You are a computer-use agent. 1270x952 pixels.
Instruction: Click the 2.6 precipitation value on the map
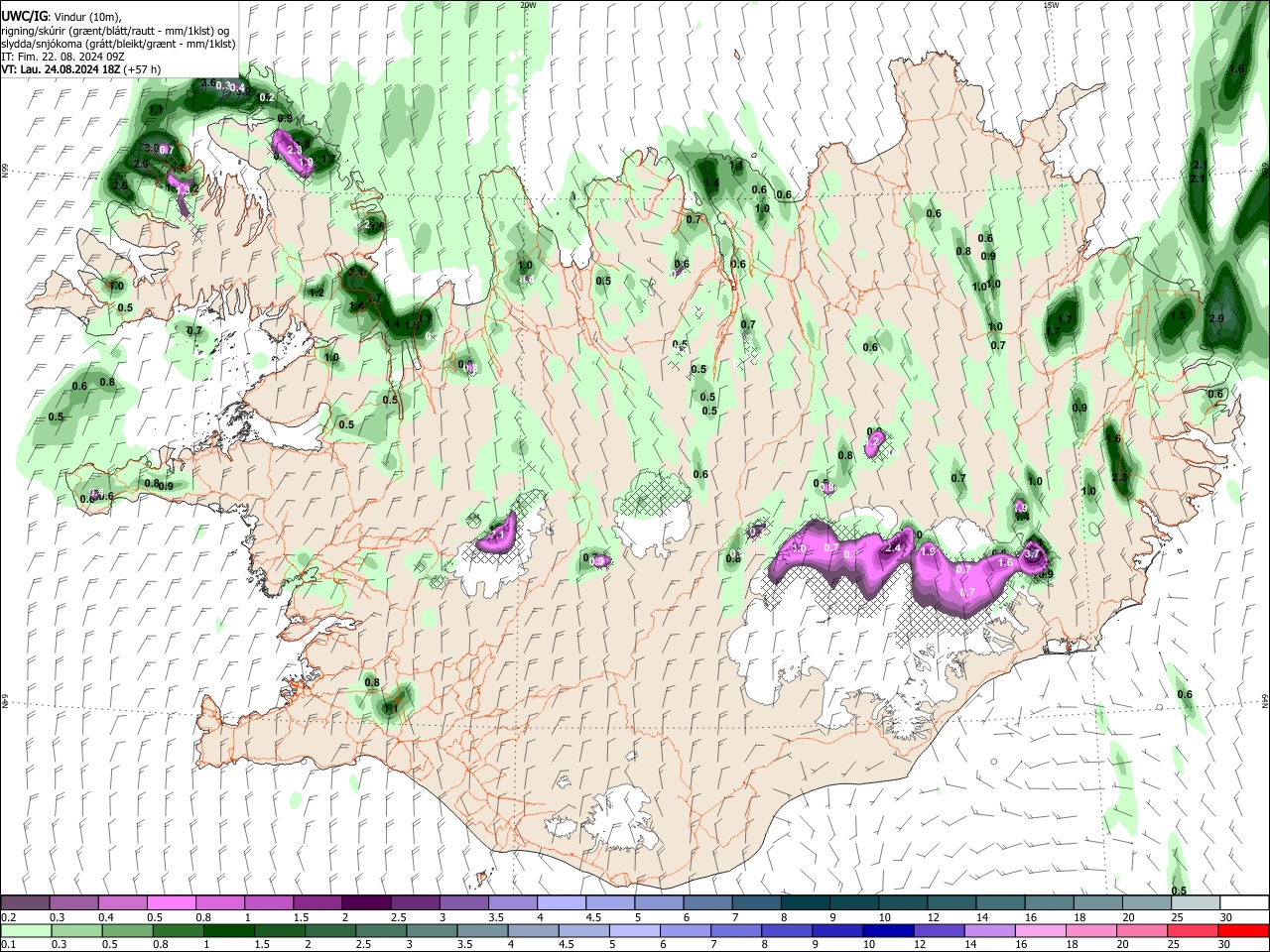[121, 185]
